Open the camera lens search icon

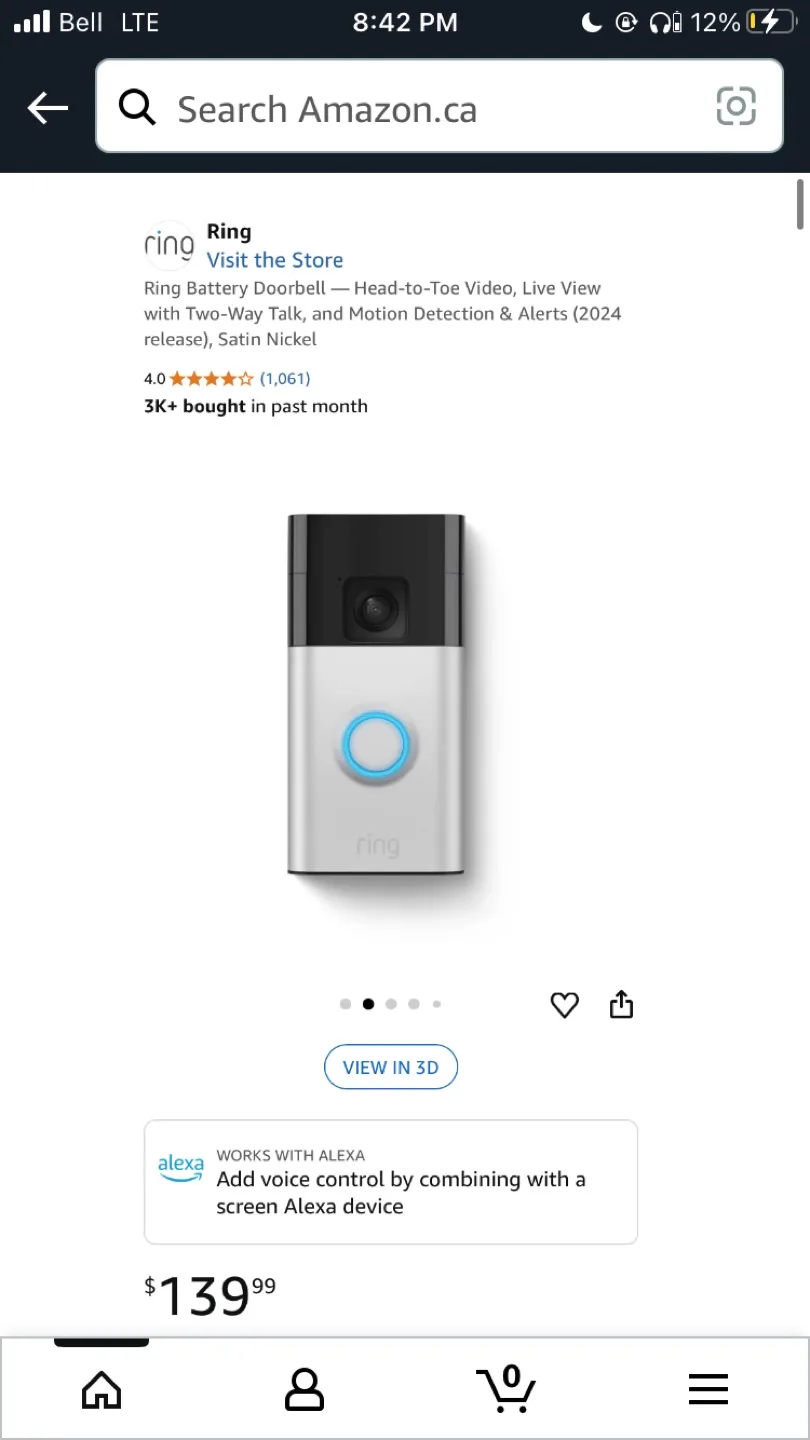[x=736, y=106]
